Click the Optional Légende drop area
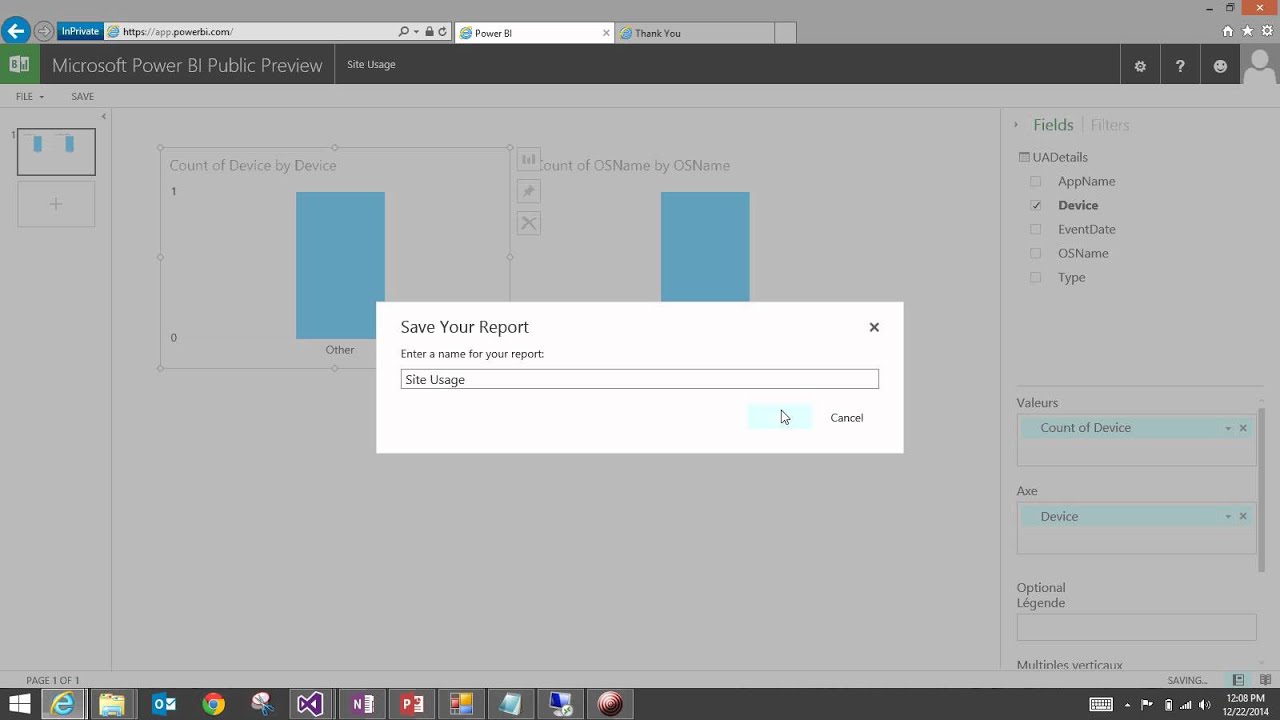 (1136, 627)
